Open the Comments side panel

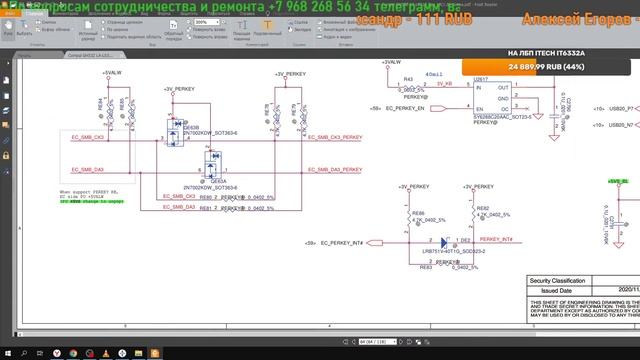[6, 125]
